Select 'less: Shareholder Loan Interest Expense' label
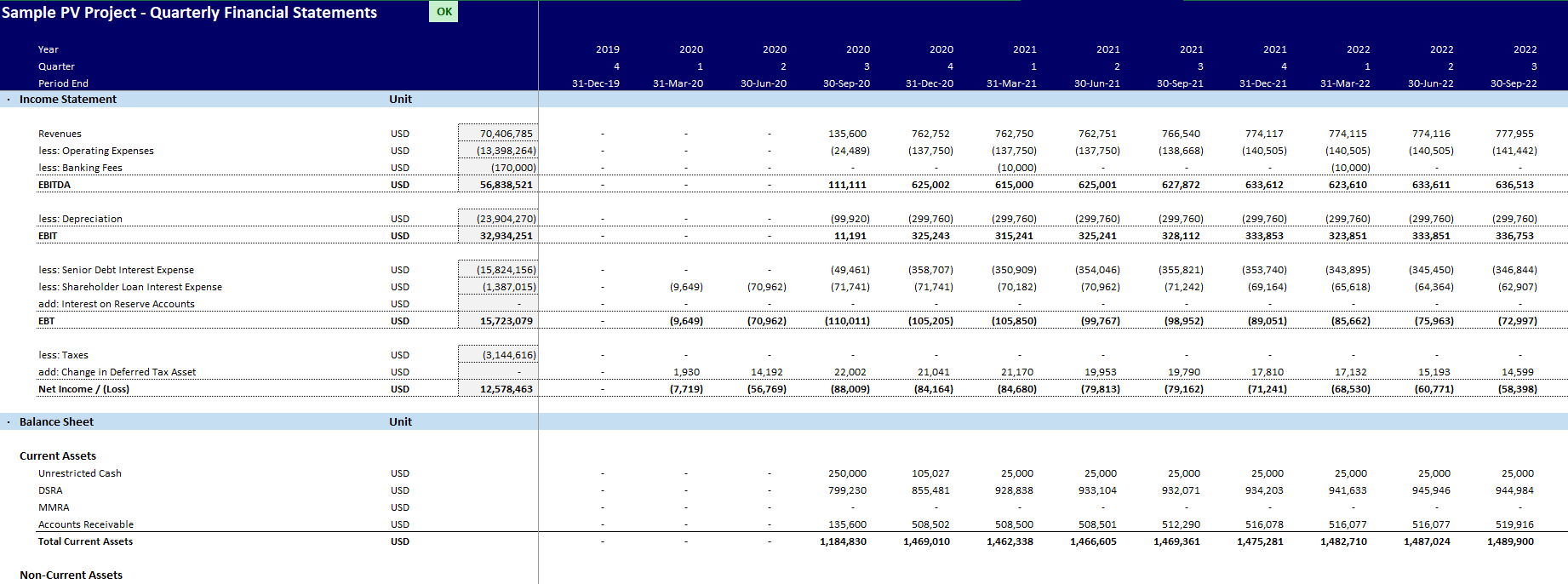 (130, 287)
